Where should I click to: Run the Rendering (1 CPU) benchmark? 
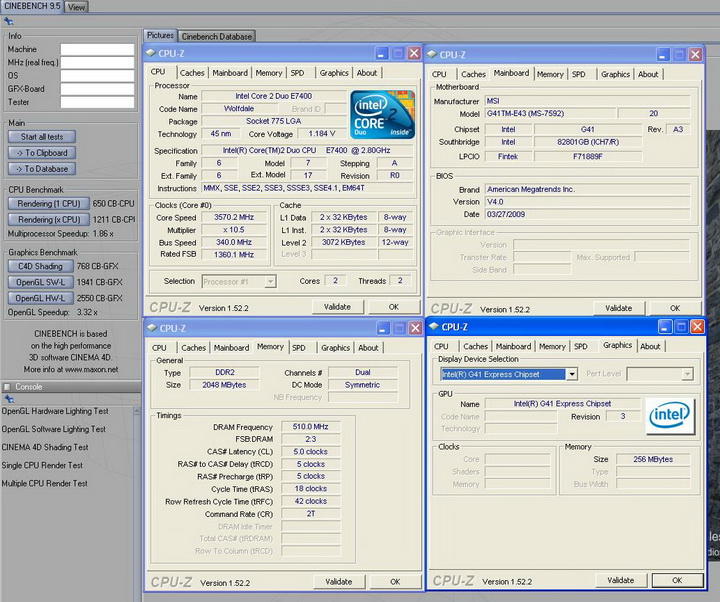coord(49,203)
